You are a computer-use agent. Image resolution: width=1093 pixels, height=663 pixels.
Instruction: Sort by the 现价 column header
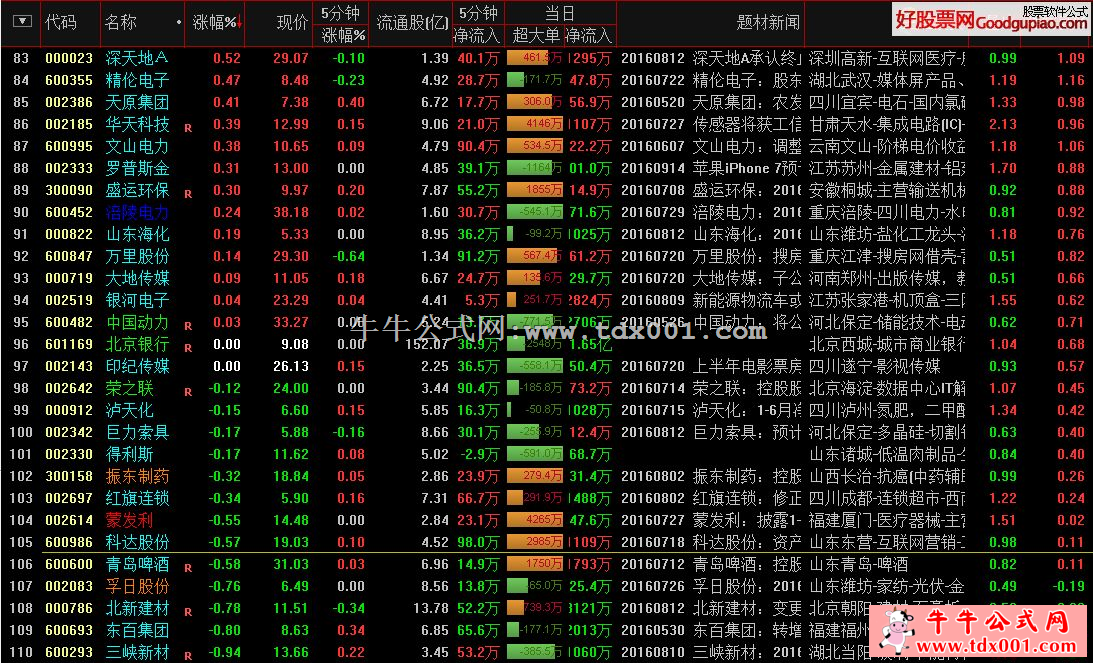[292, 22]
